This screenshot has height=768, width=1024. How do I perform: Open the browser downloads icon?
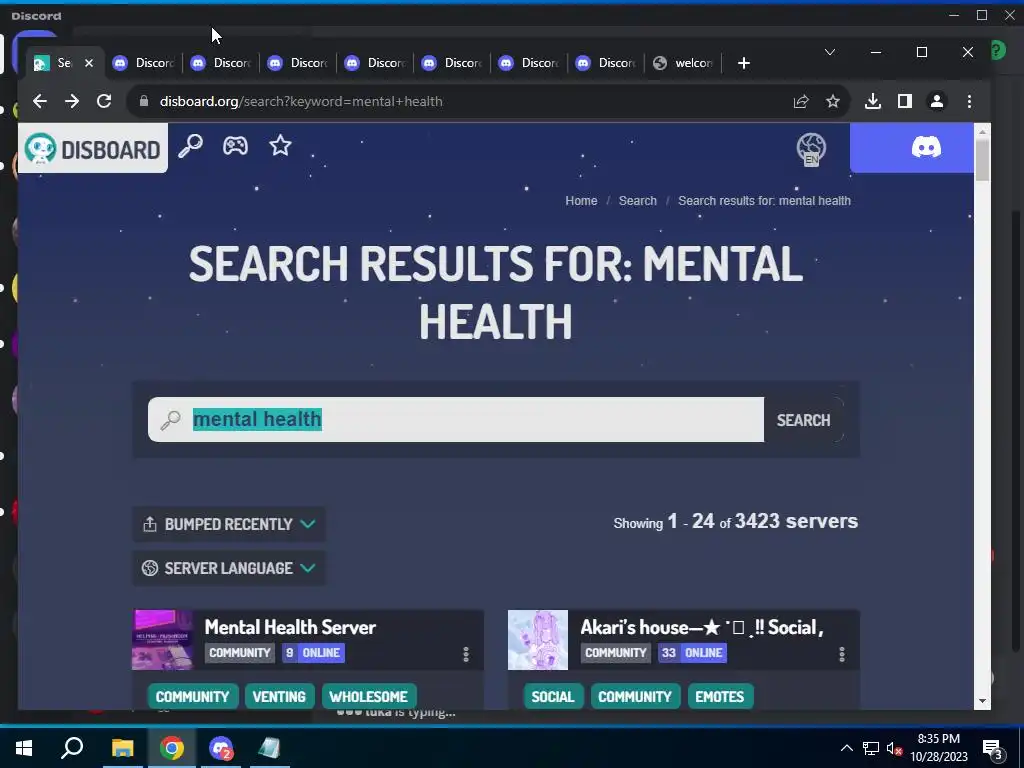[x=872, y=101]
